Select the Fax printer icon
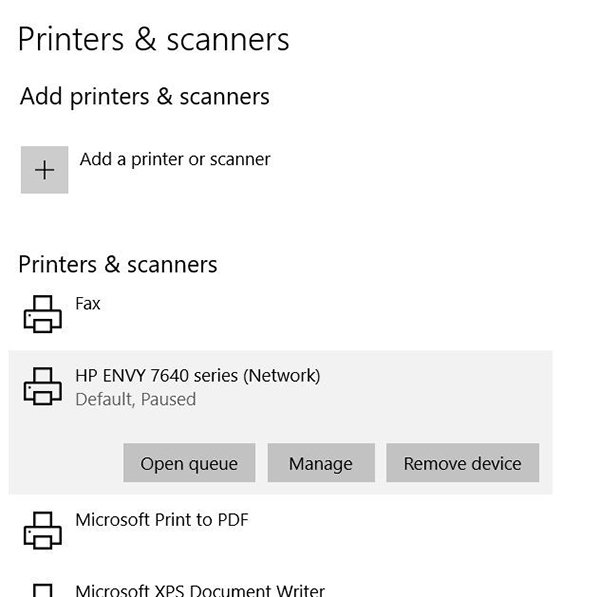This screenshot has width=600, height=597. [x=41, y=314]
